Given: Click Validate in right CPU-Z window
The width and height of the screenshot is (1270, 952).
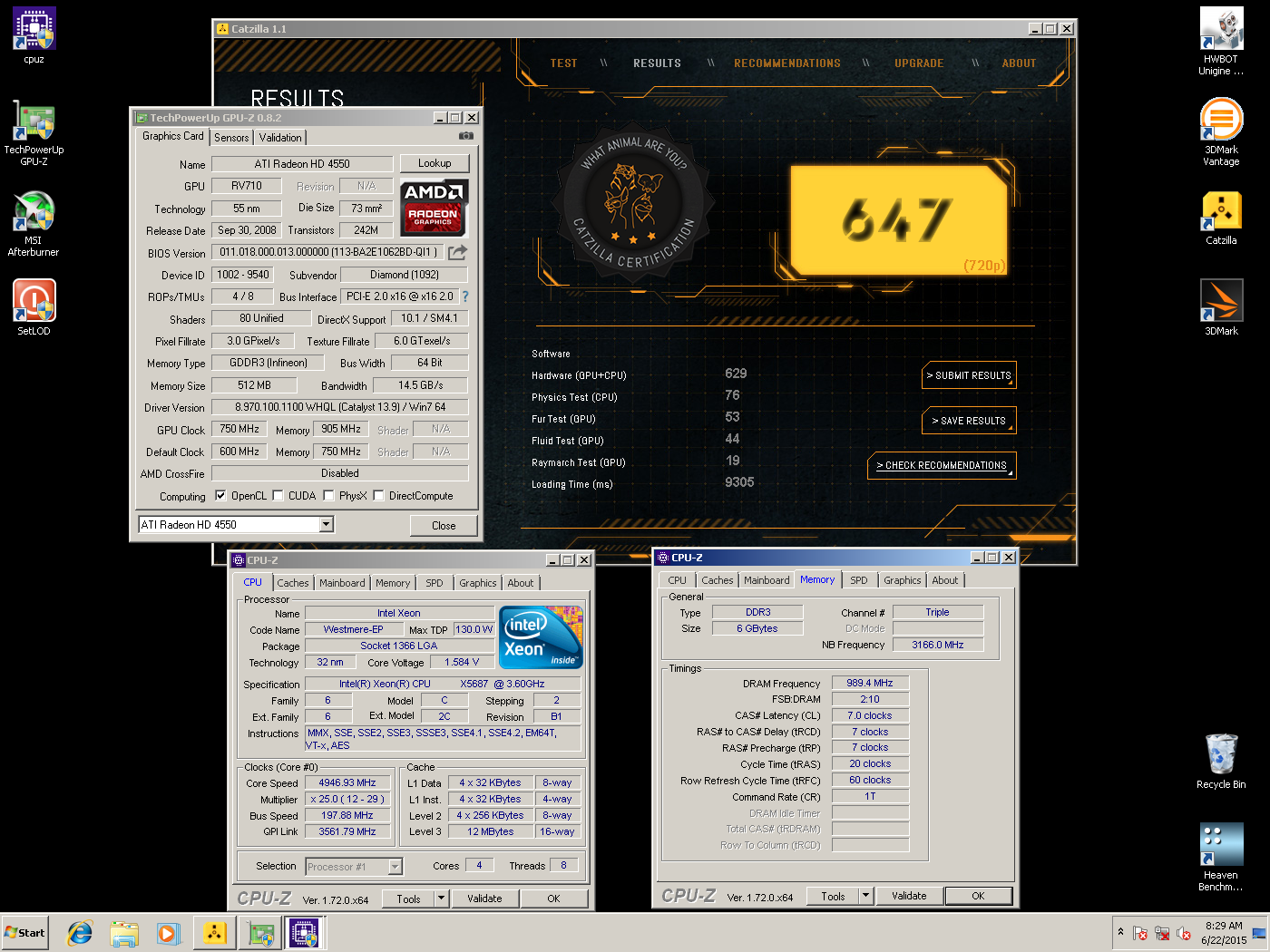Looking at the screenshot, I should [x=909, y=896].
